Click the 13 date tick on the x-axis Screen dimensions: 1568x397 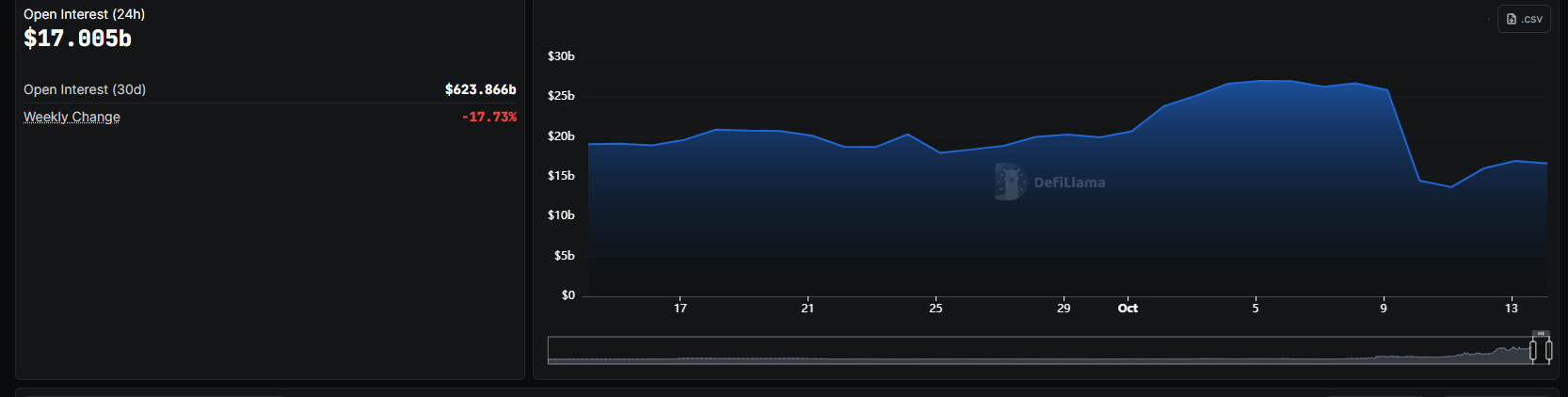(x=1511, y=309)
